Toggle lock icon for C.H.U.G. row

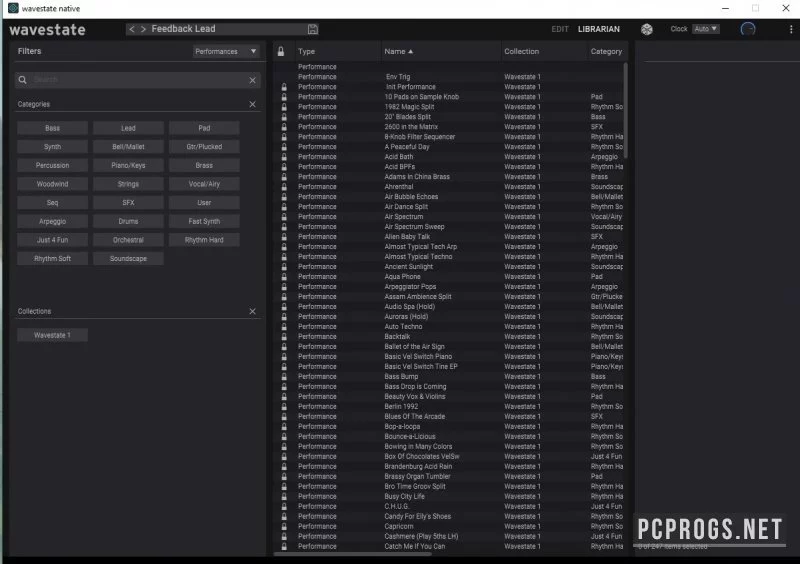(x=284, y=506)
